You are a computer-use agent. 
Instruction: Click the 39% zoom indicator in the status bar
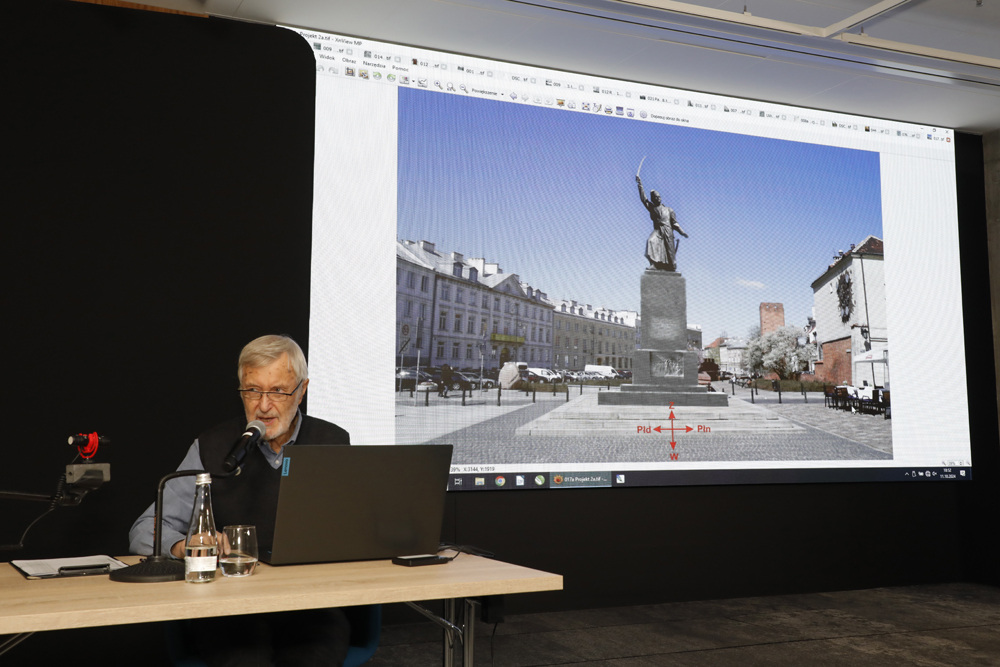pyautogui.click(x=455, y=468)
